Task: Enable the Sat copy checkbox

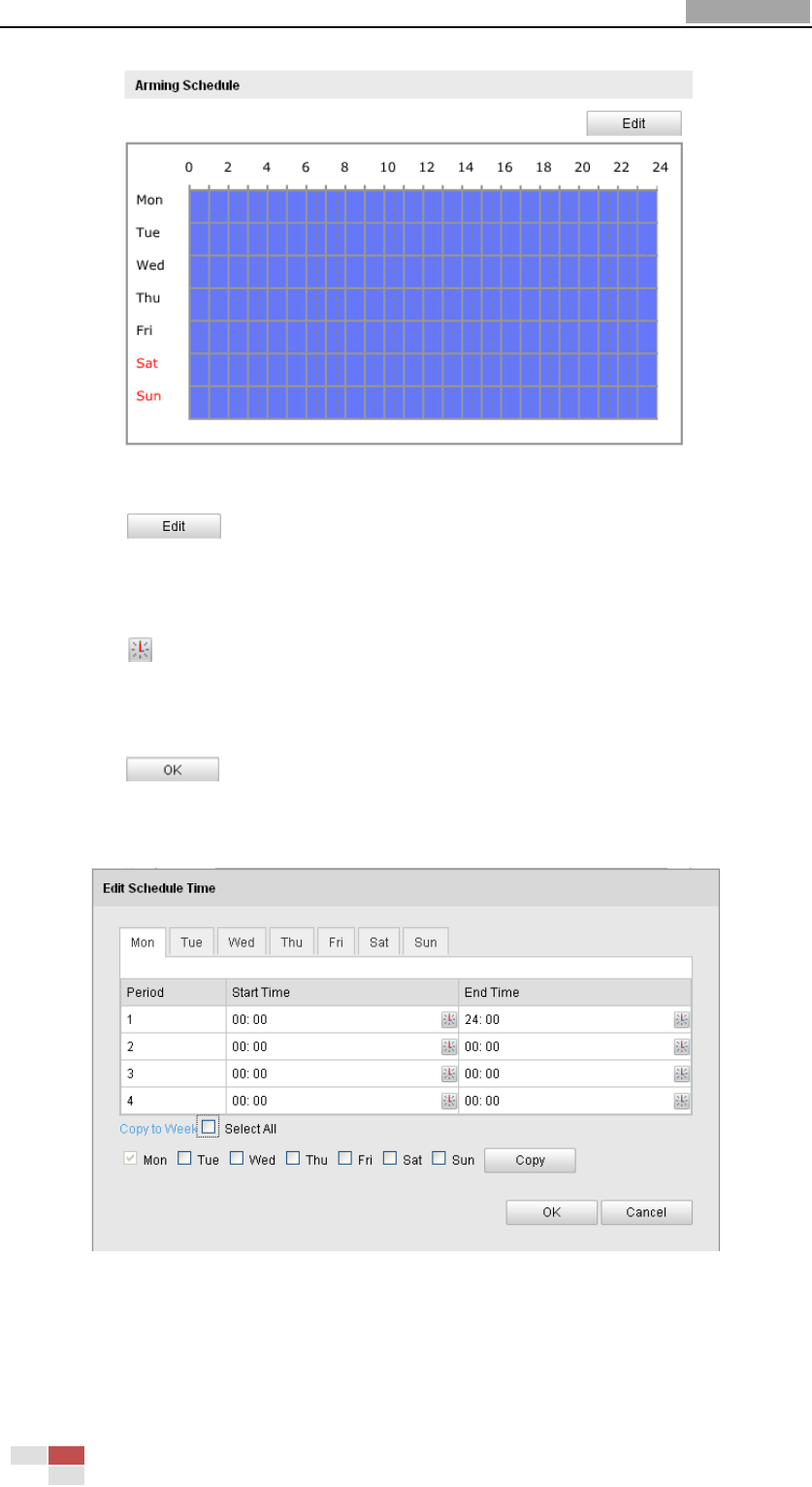Action: point(389,1159)
